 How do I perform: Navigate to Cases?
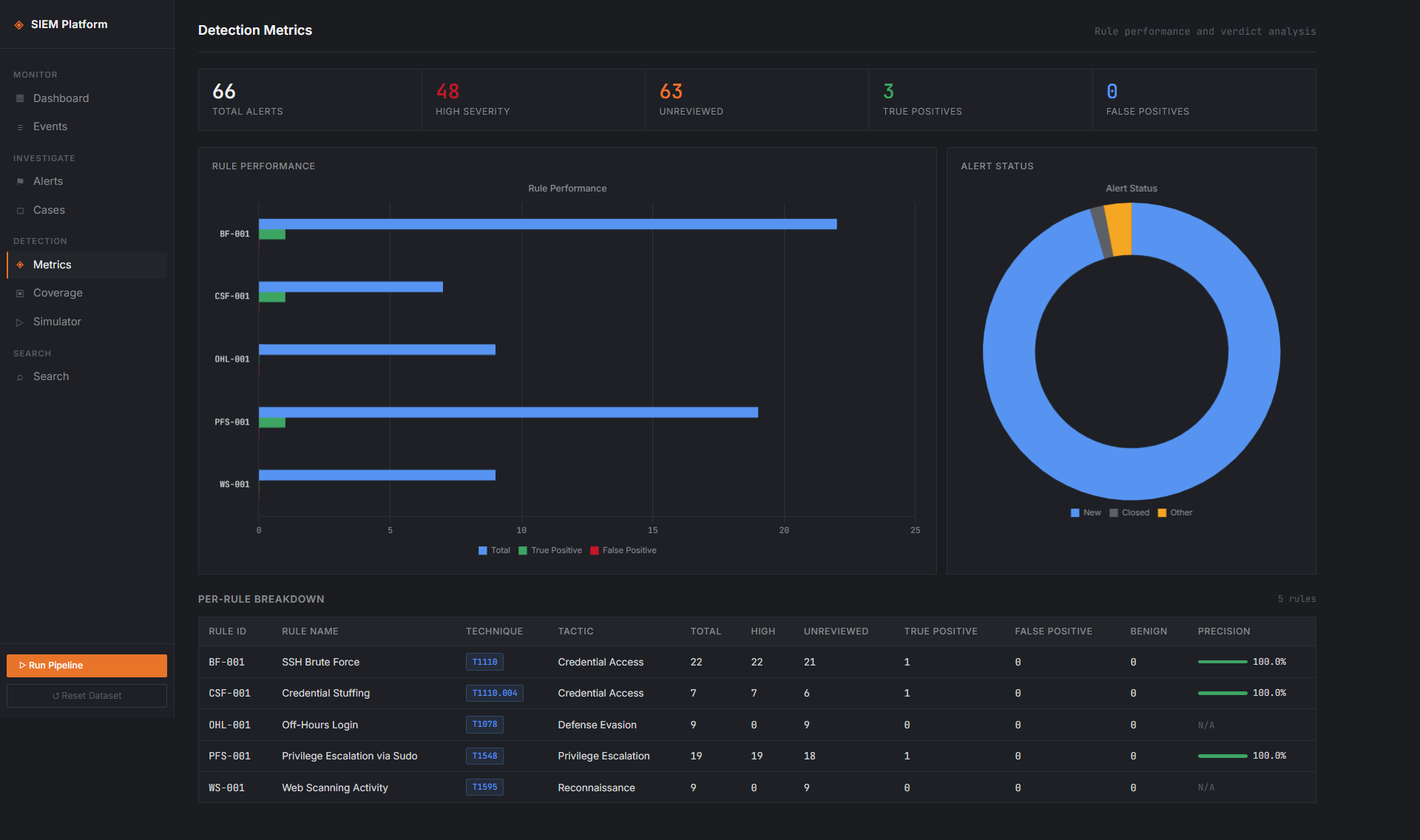87,210
